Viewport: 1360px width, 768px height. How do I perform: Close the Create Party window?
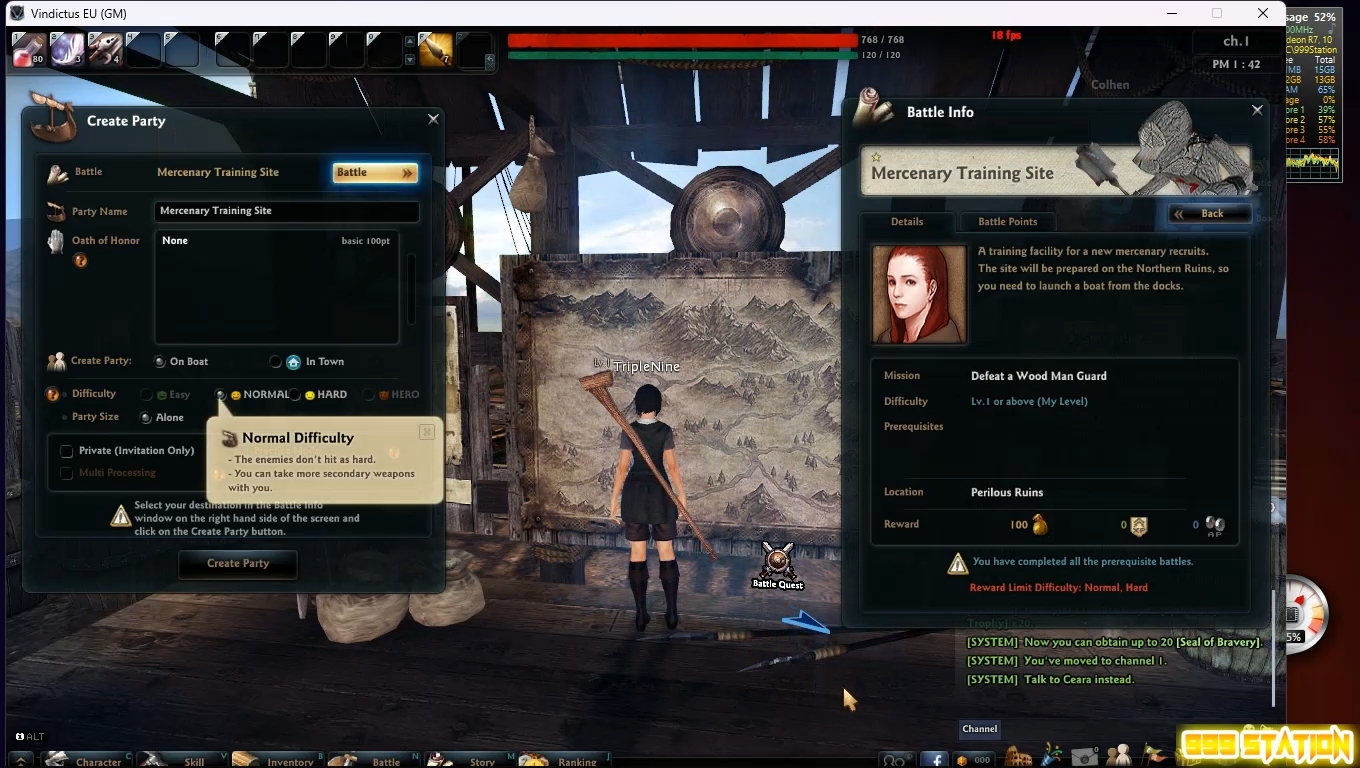point(433,119)
